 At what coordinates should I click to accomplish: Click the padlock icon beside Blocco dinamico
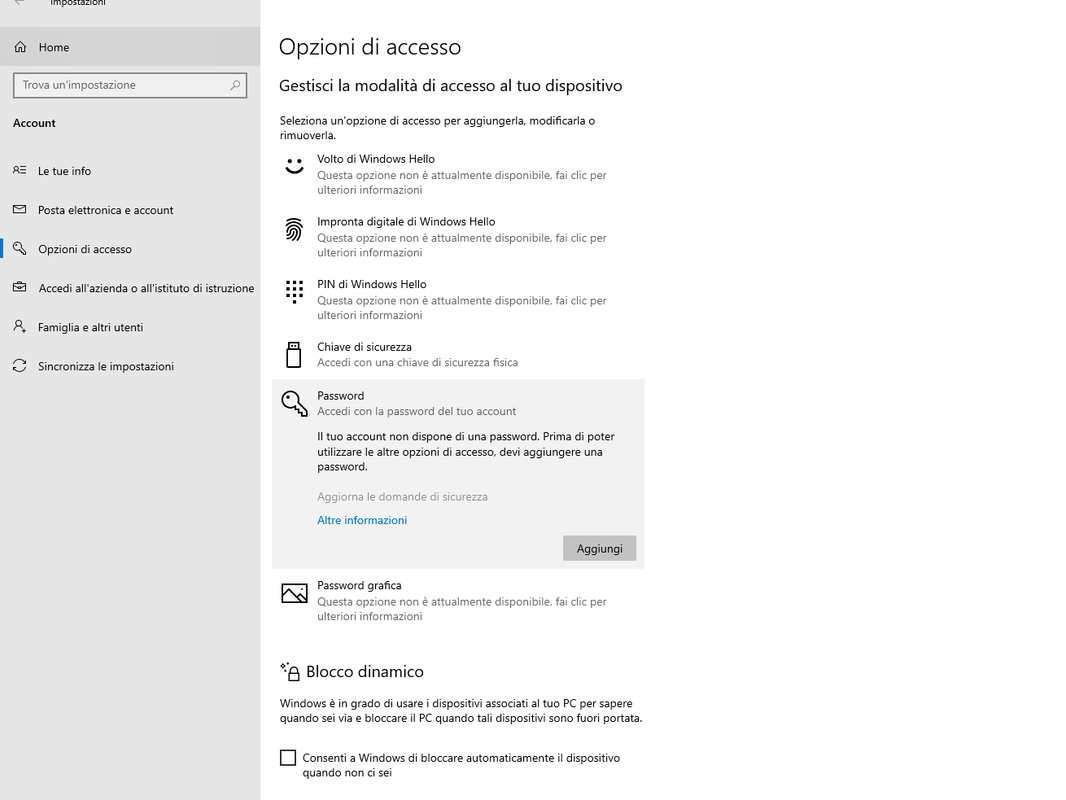click(x=290, y=672)
